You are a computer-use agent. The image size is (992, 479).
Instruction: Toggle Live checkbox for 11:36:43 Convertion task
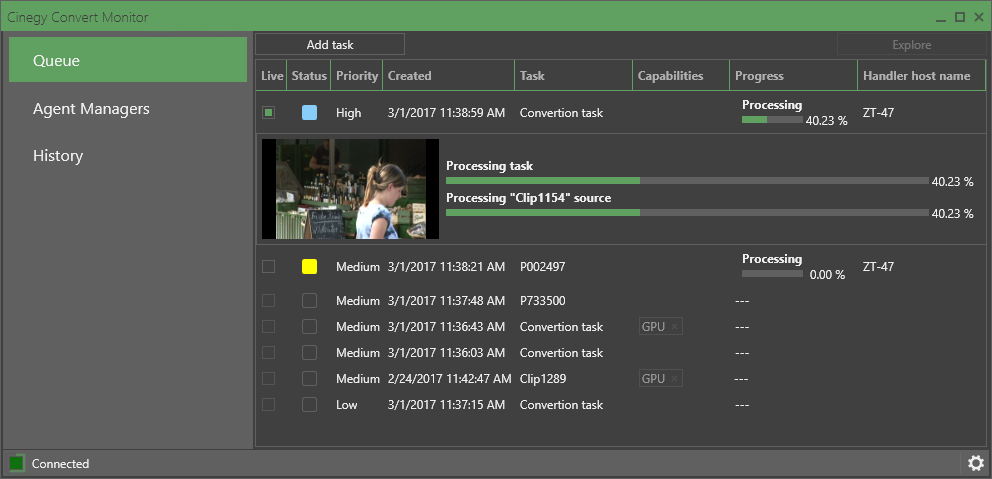(269, 327)
